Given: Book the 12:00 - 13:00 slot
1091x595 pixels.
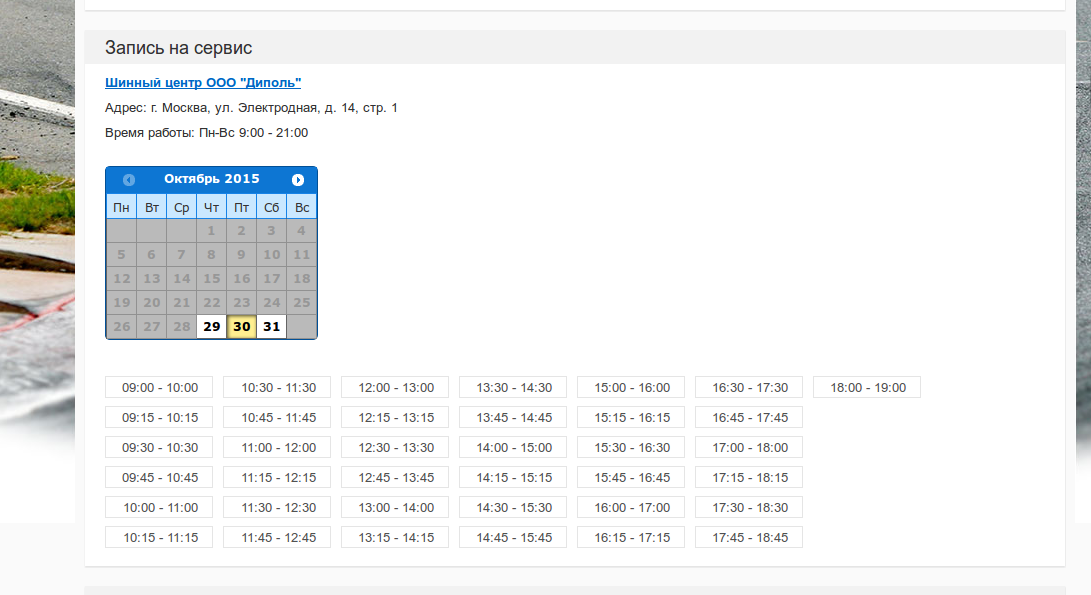Looking at the screenshot, I should (395, 388).
